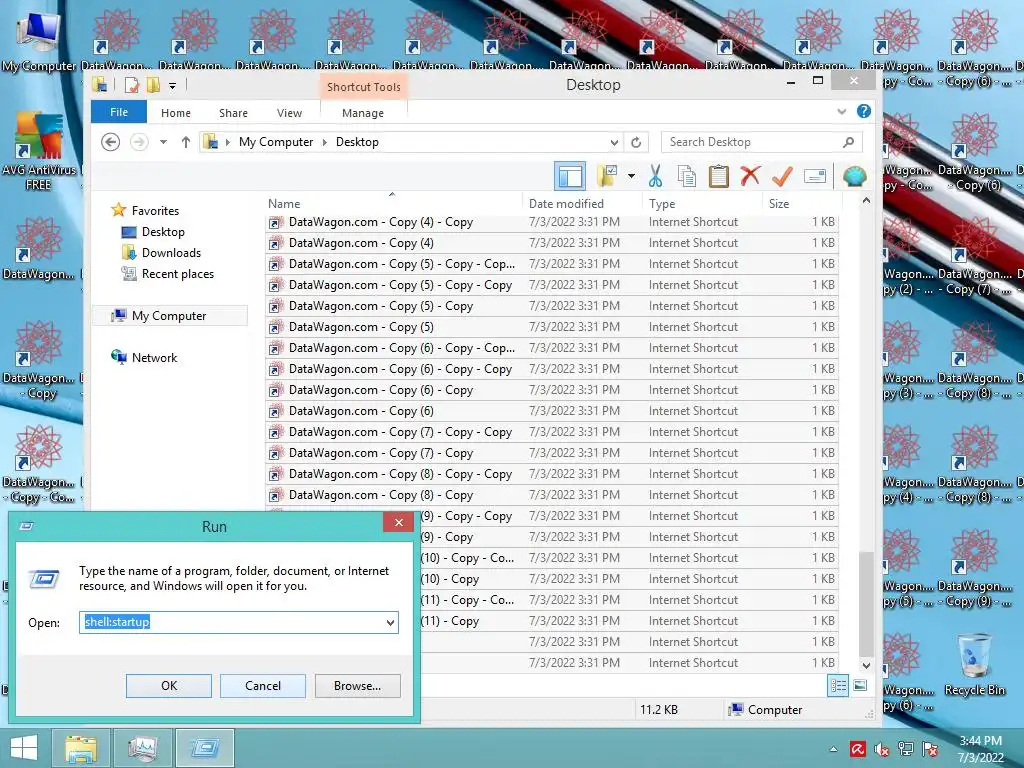Image resolution: width=1024 pixels, height=768 pixels.
Task: Go up one folder level arrow
Action: (186, 142)
